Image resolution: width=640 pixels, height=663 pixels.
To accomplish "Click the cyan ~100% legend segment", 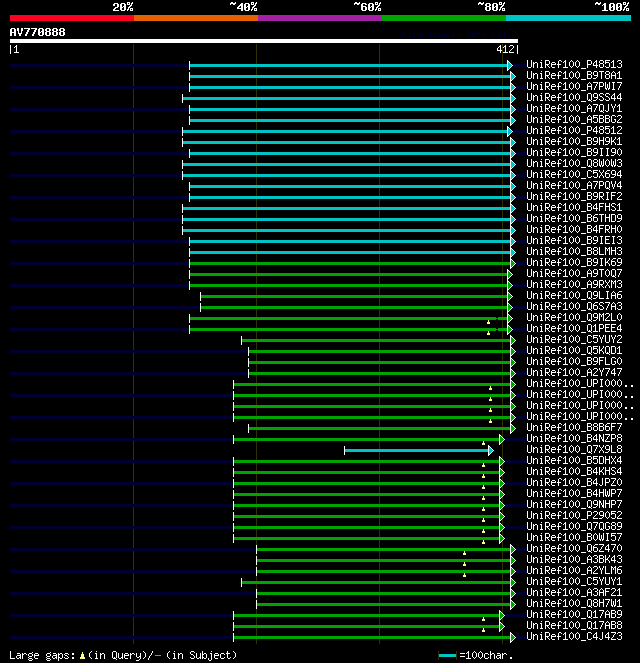I will pos(568,18).
